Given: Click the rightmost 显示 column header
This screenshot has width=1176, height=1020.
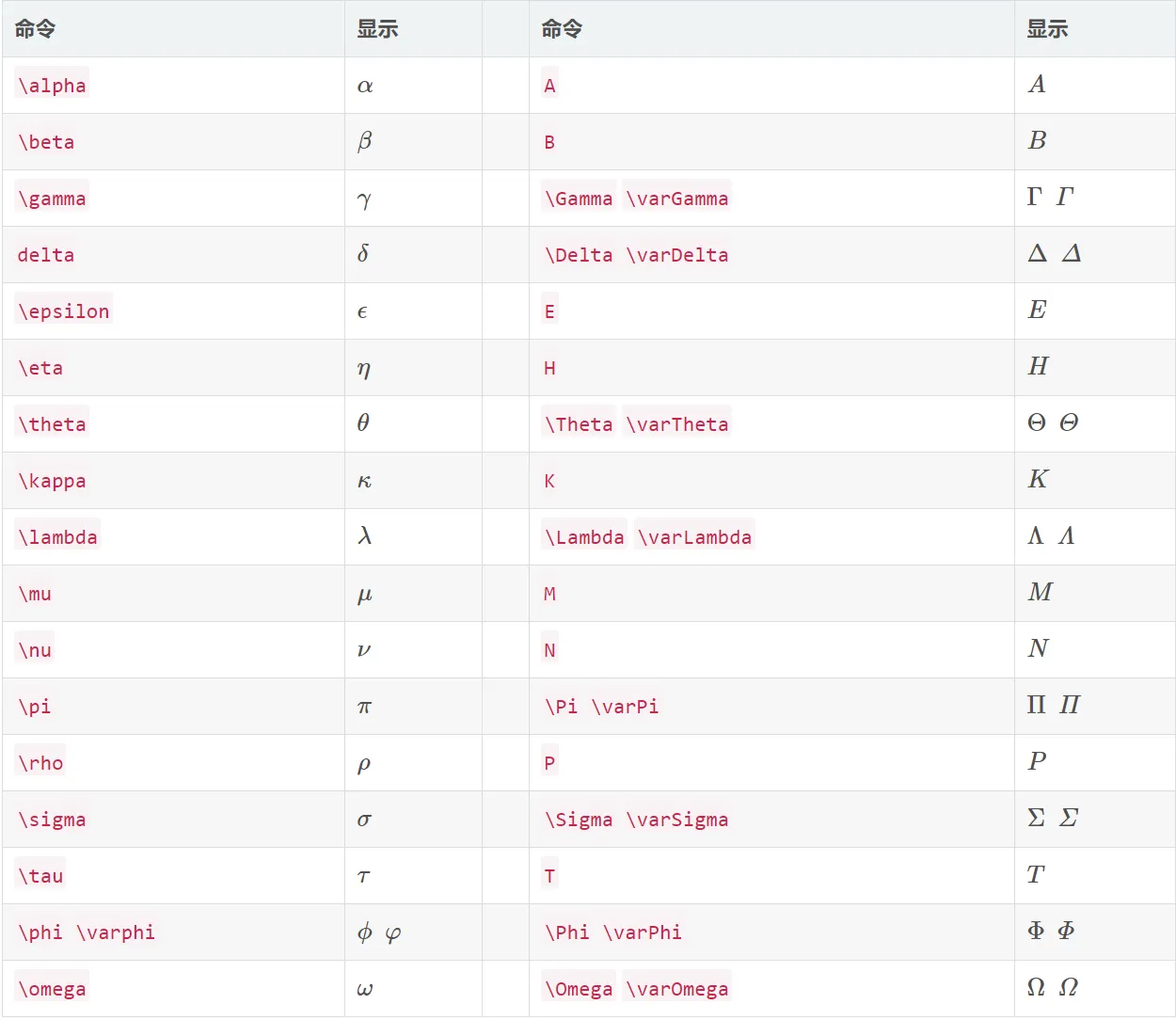Looking at the screenshot, I should tap(1047, 29).
